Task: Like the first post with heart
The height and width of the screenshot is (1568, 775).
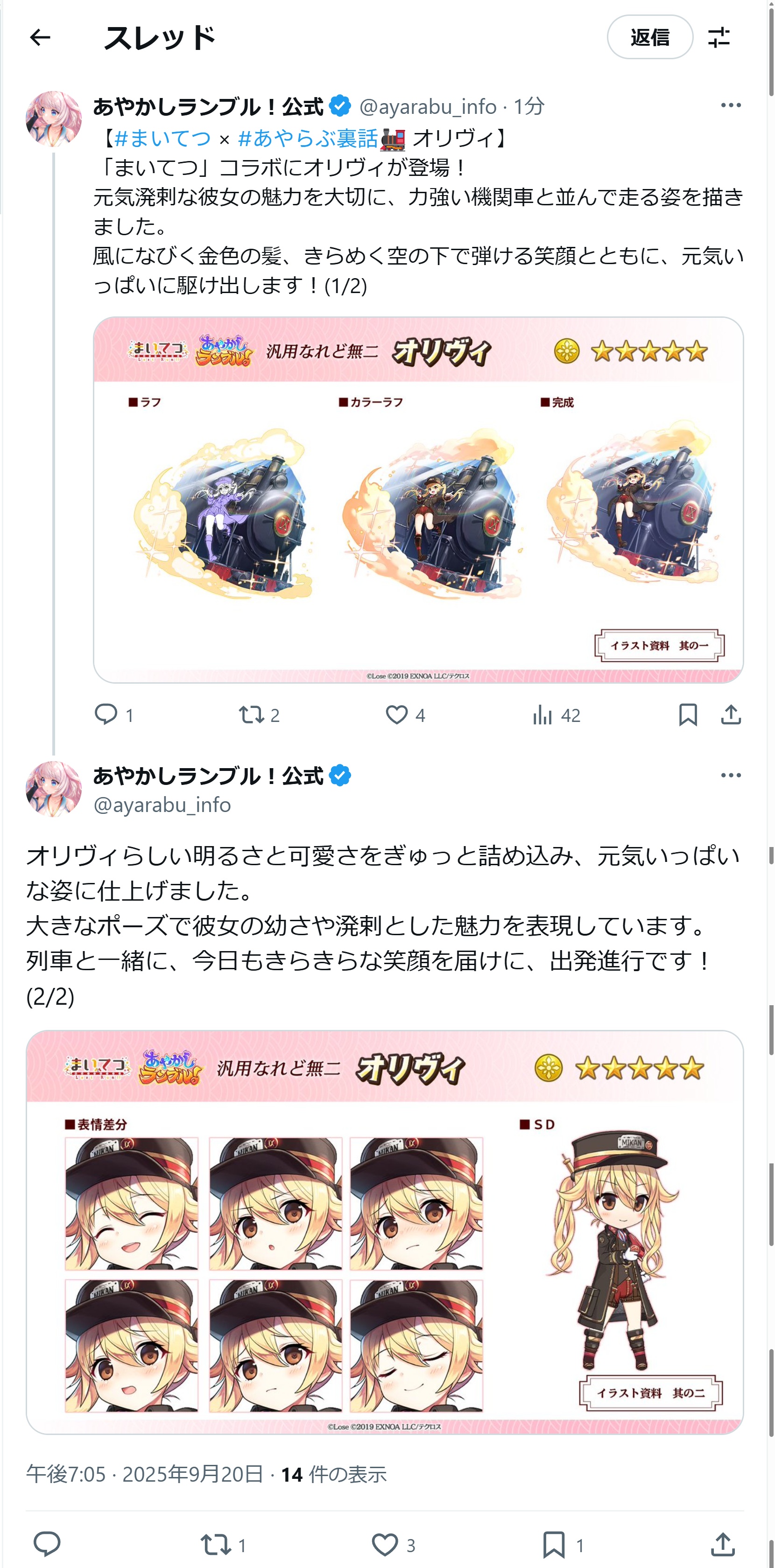Action: 405,714
